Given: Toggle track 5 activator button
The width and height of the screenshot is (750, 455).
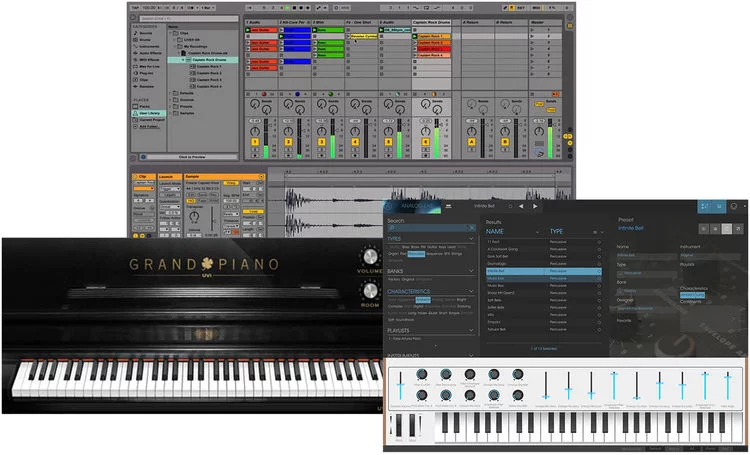Looking at the screenshot, I should pyautogui.click(x=388, y=142).
